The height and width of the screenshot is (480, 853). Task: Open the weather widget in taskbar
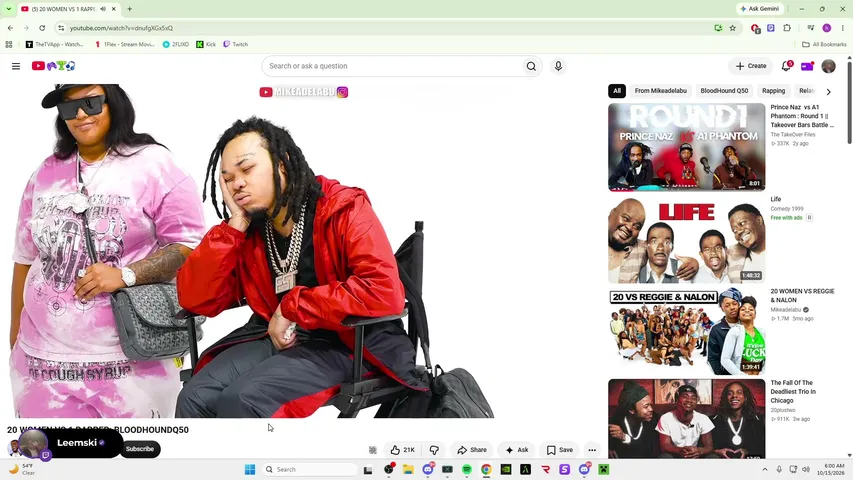(x=21, y=469)
